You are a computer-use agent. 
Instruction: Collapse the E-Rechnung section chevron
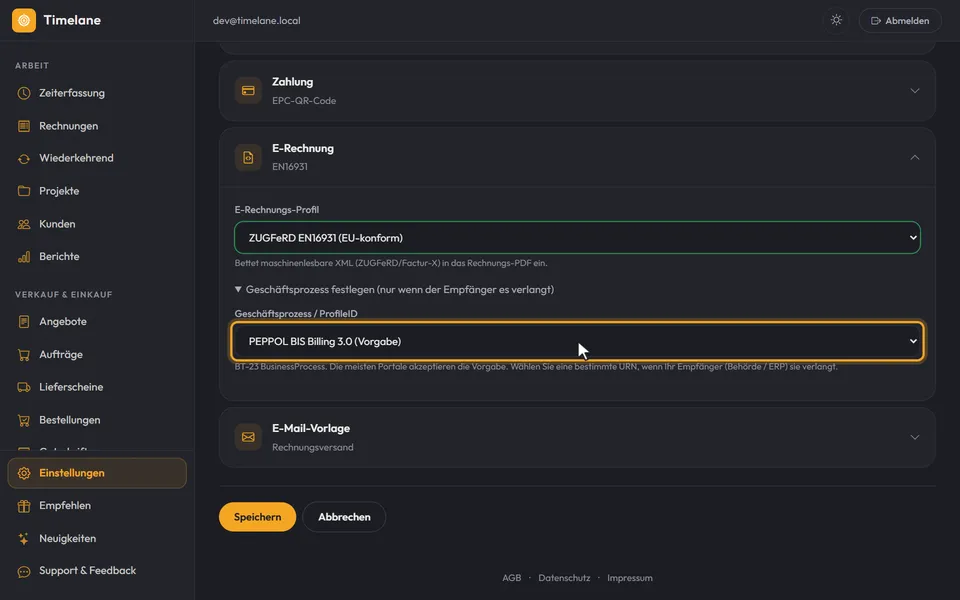click(x=914, y=157)
